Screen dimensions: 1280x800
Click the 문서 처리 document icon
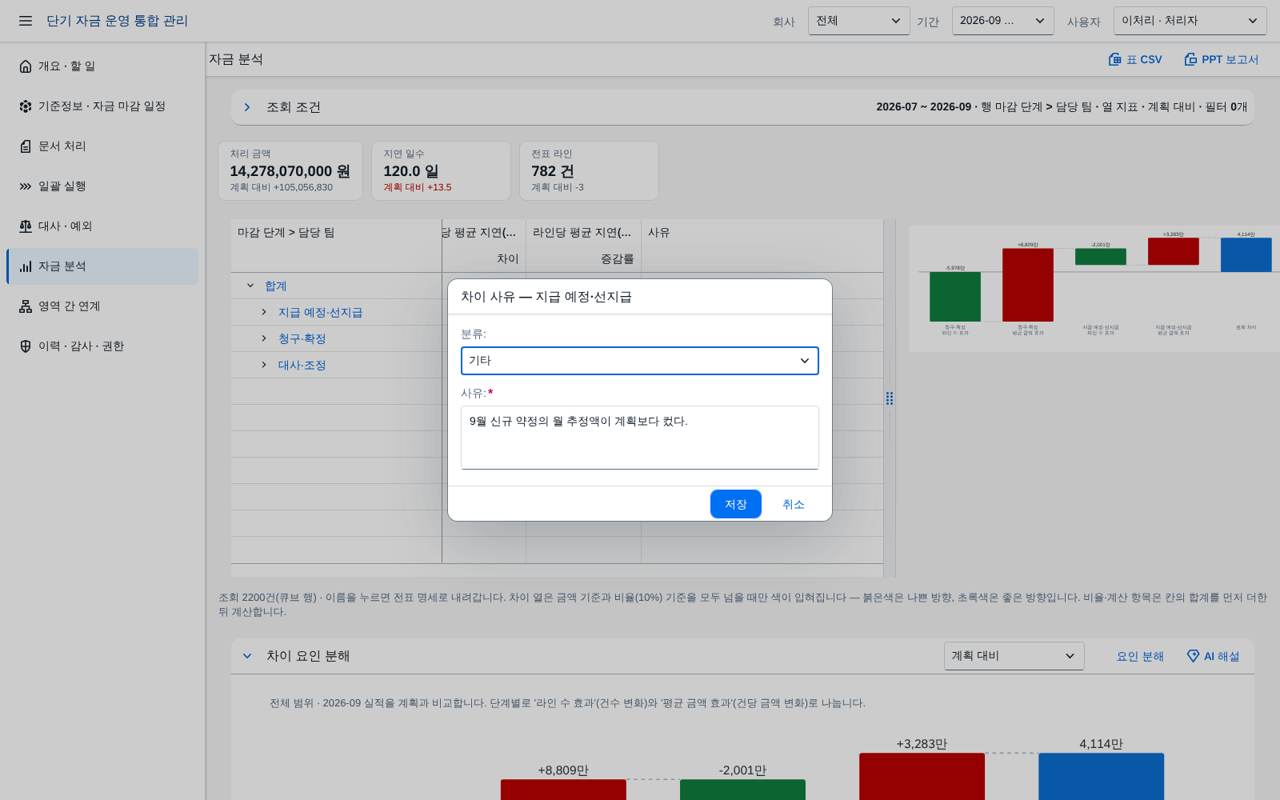[26, 146]
